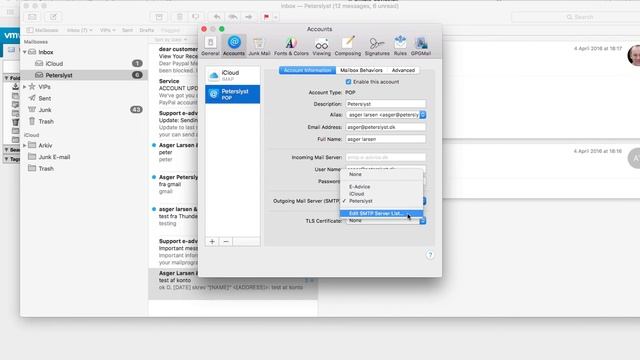Choose None in SMTP server menu
640x360 pixels.
tap(381, 174)
